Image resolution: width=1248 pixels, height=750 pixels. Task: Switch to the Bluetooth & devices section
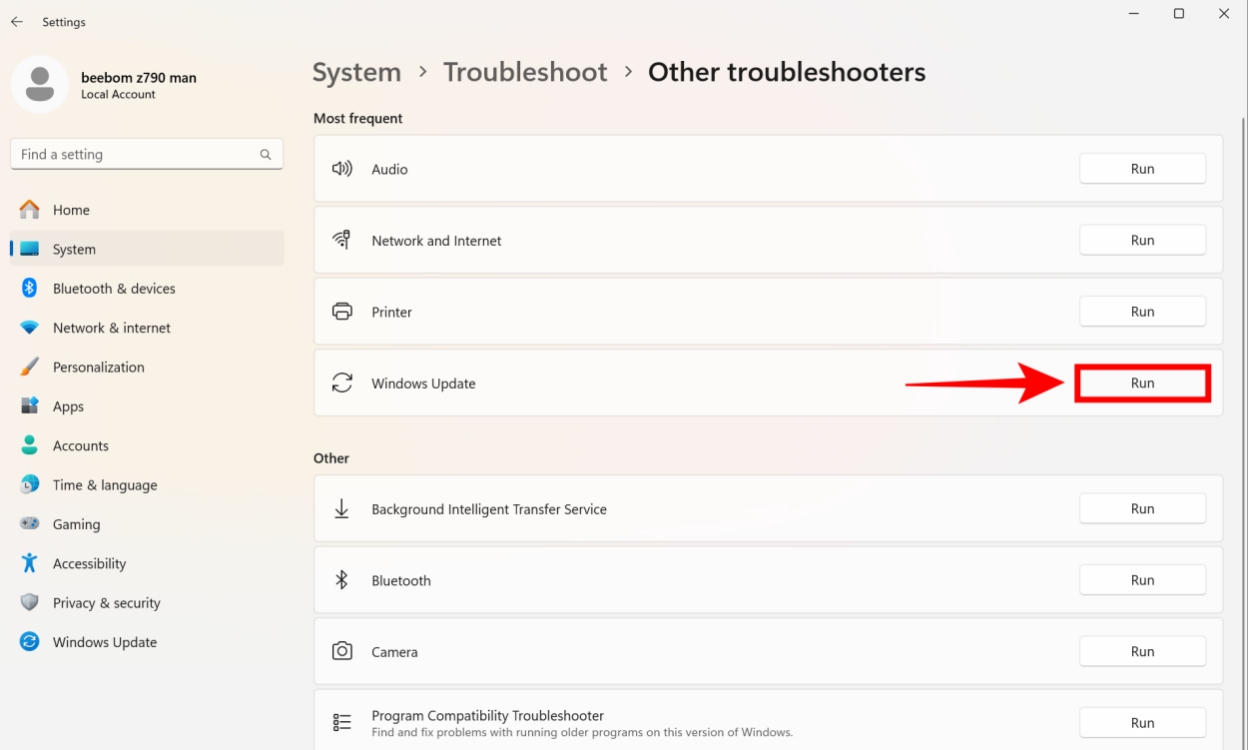point(113,288)
